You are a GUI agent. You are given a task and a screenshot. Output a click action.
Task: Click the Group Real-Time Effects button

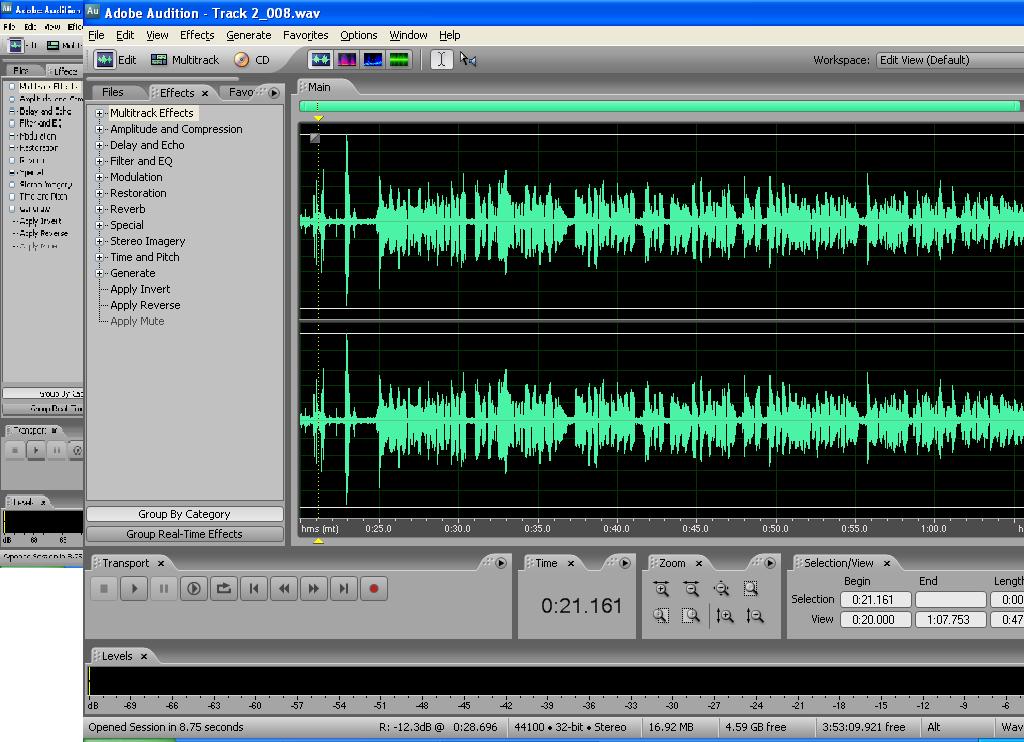point(184,534)
